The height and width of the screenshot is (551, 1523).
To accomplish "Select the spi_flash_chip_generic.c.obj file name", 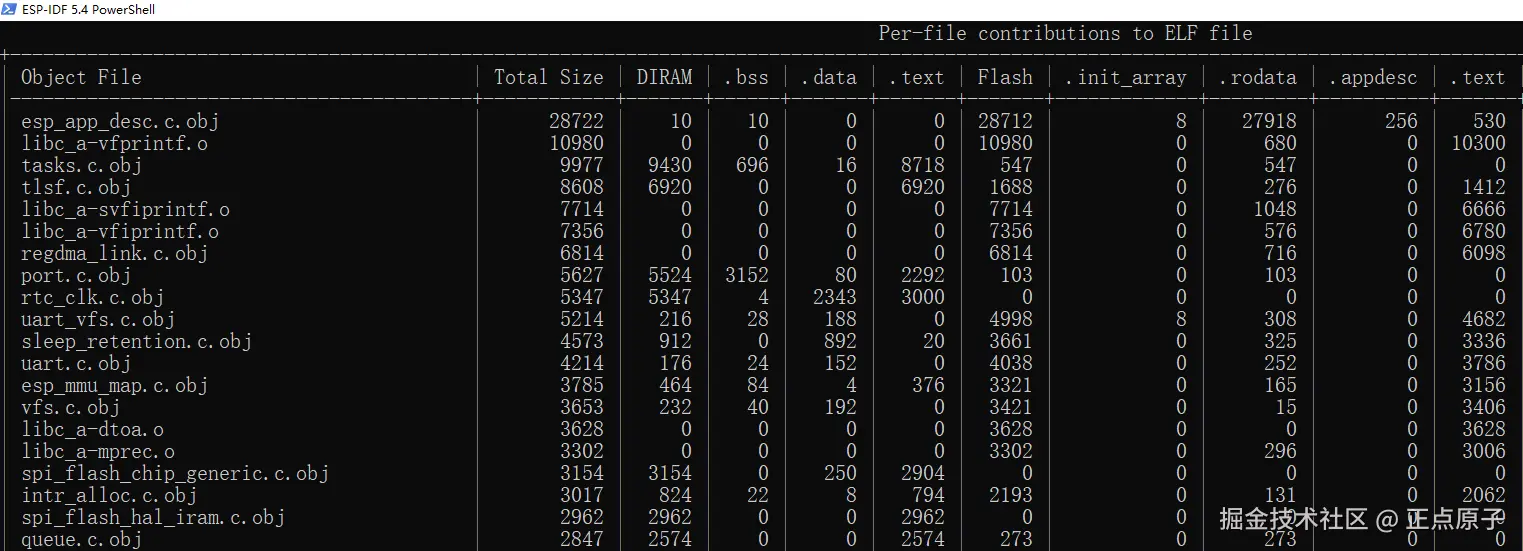I will tap(175, 473).
